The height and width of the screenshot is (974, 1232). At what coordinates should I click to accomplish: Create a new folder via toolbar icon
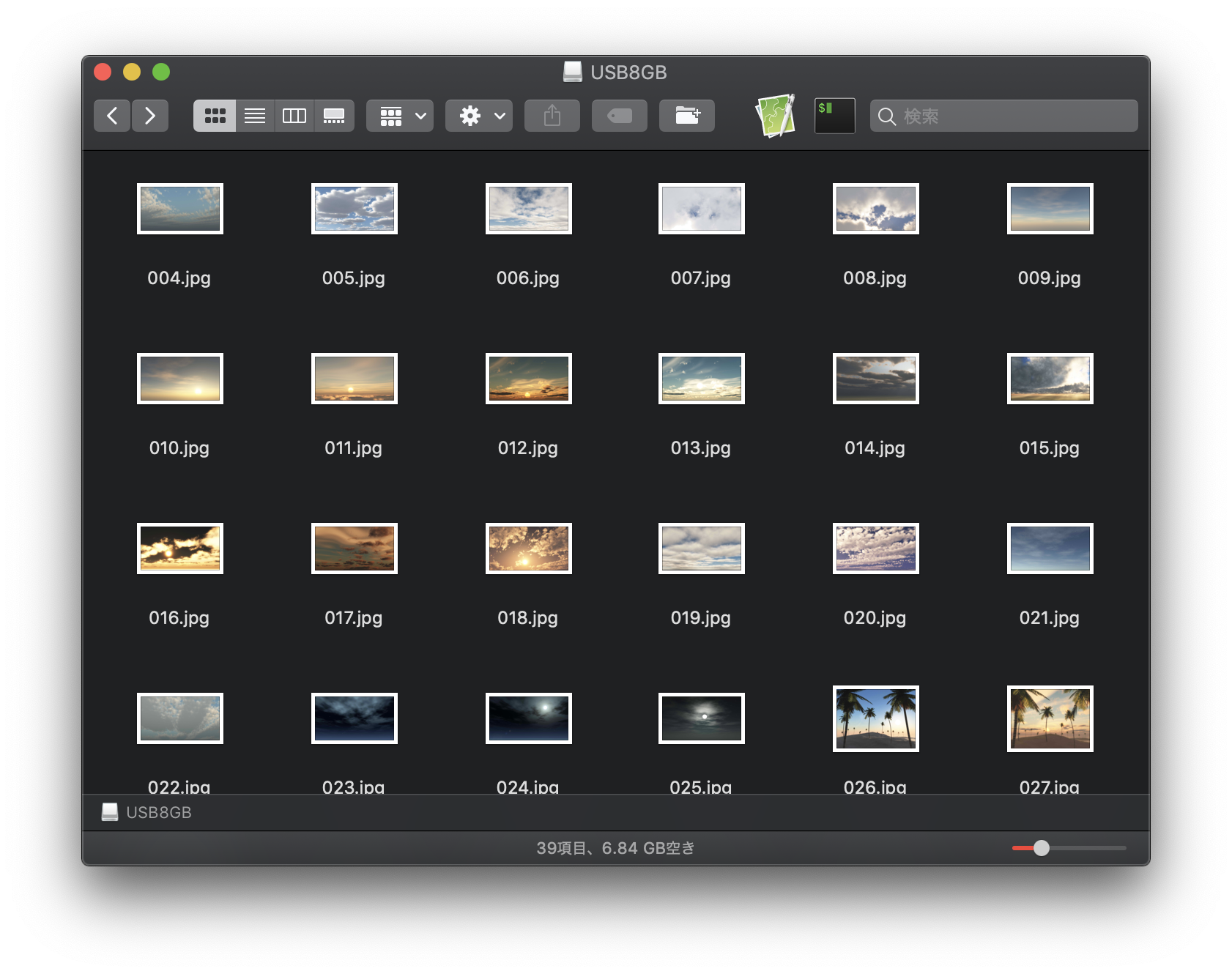[686, 116]
